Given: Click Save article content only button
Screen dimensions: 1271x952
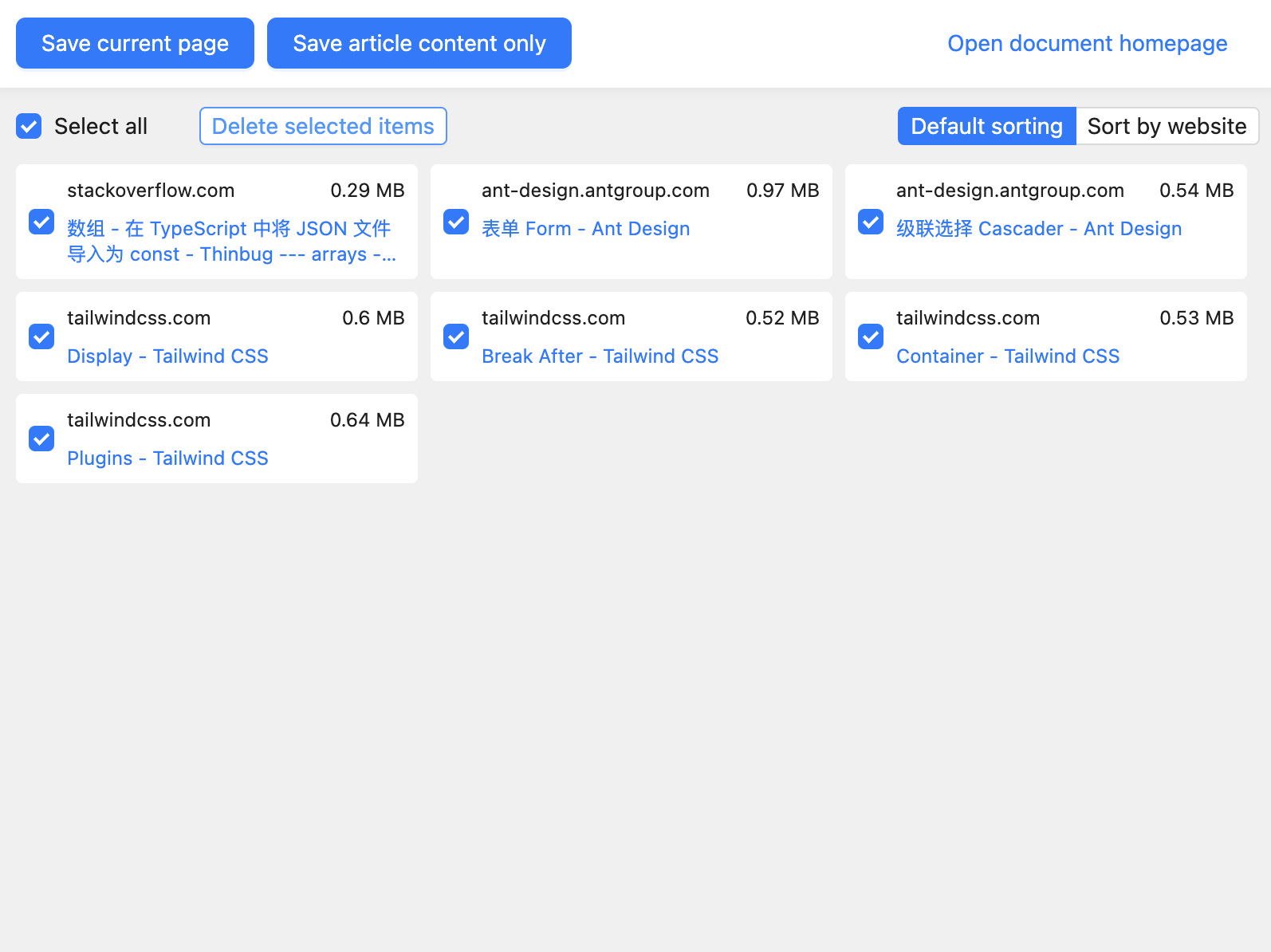Looking at the screenshot, I should pos(419,43).
